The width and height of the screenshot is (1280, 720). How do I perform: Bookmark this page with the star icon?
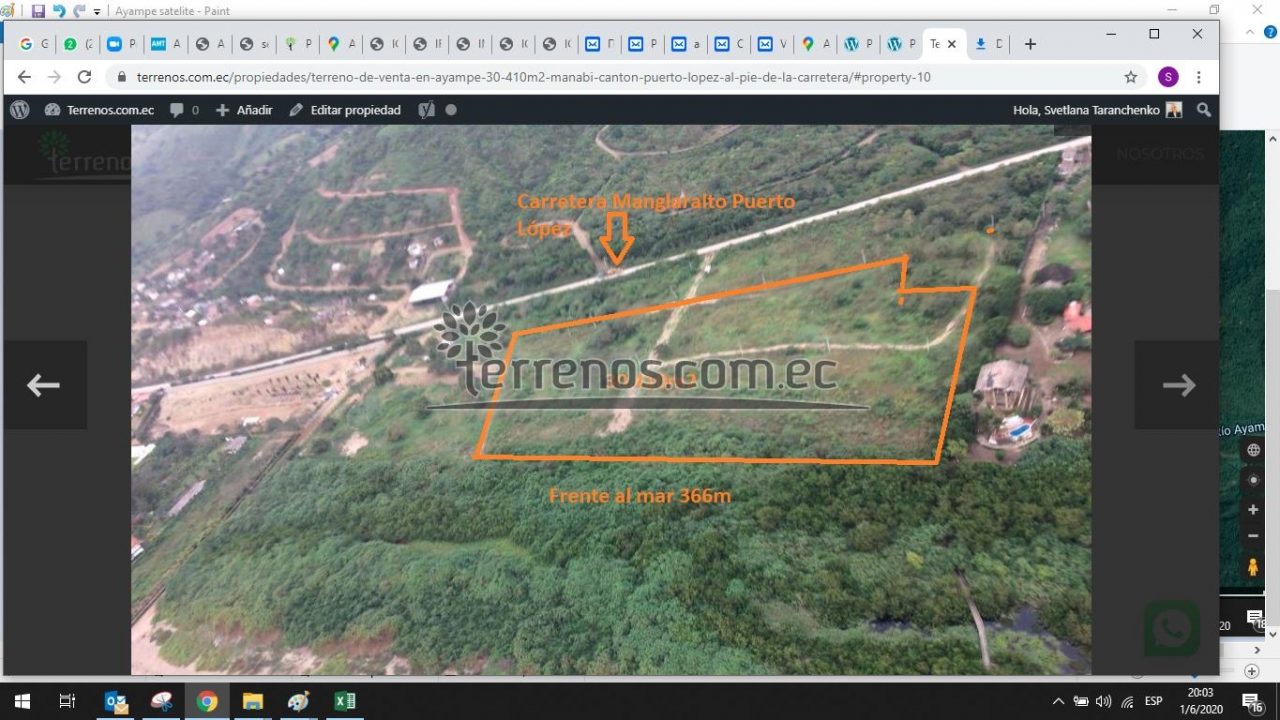(x=1131, y=77)
